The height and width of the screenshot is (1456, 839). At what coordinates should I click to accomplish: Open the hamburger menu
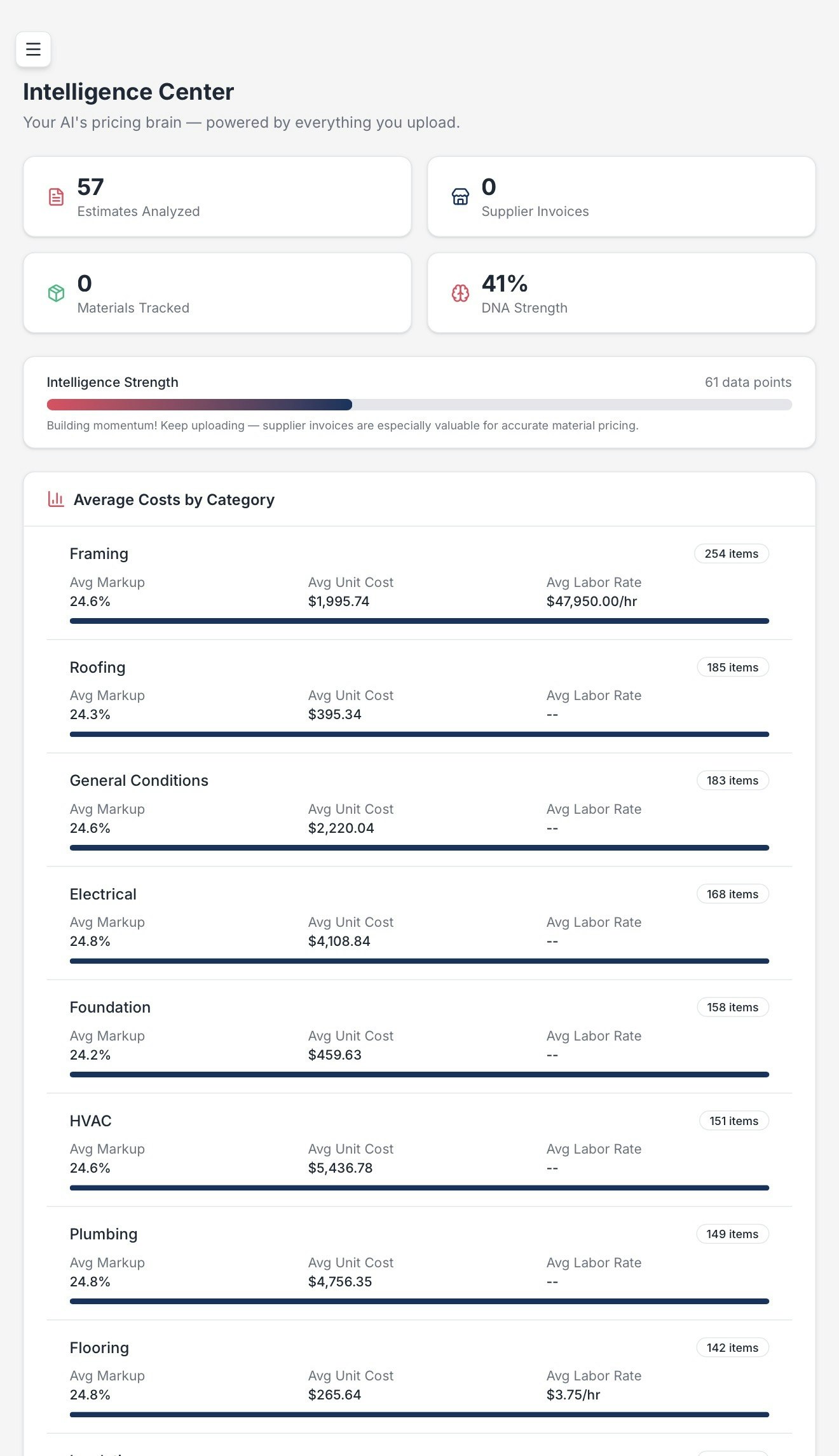pyautogui.click(x=33, y=49)
